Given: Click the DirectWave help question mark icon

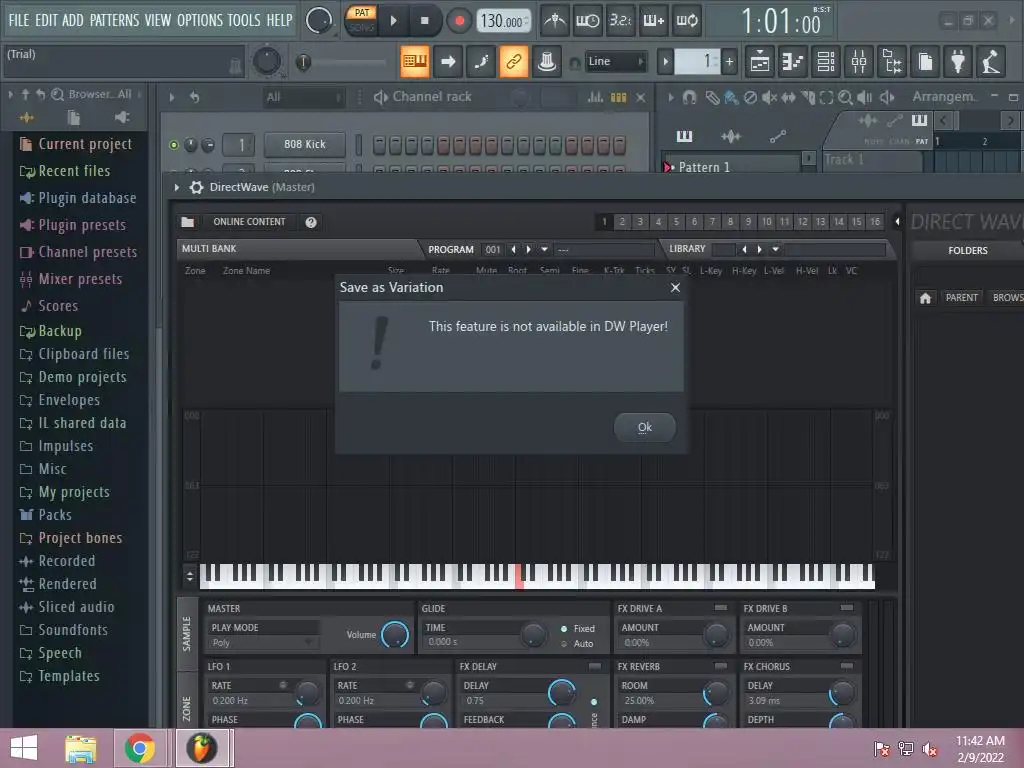Looking at the screenshot, I should 311,222.
